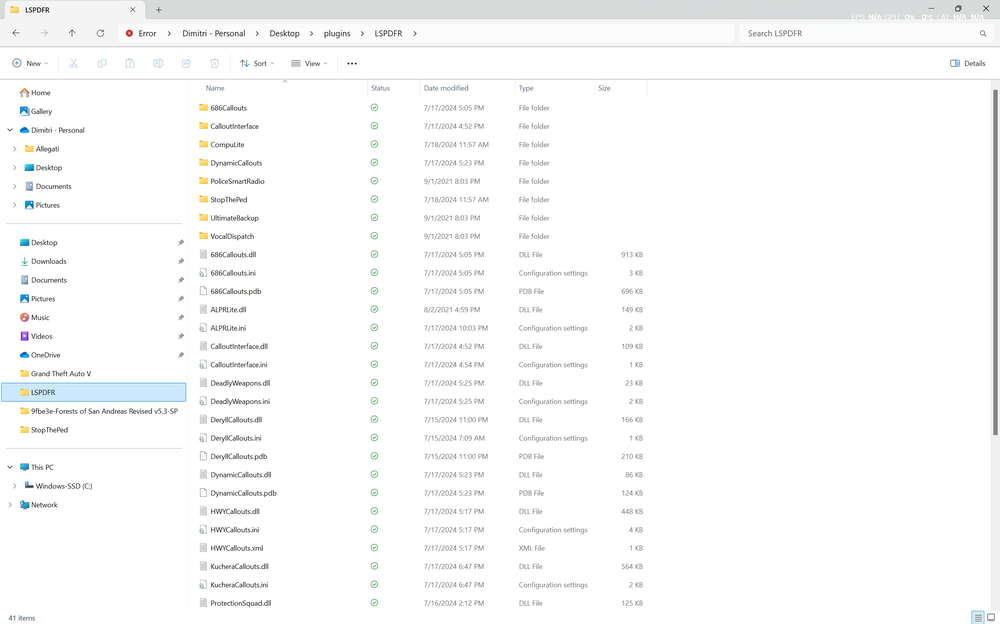
Task: Click the See more ellipsis menu
Action: 352,62
